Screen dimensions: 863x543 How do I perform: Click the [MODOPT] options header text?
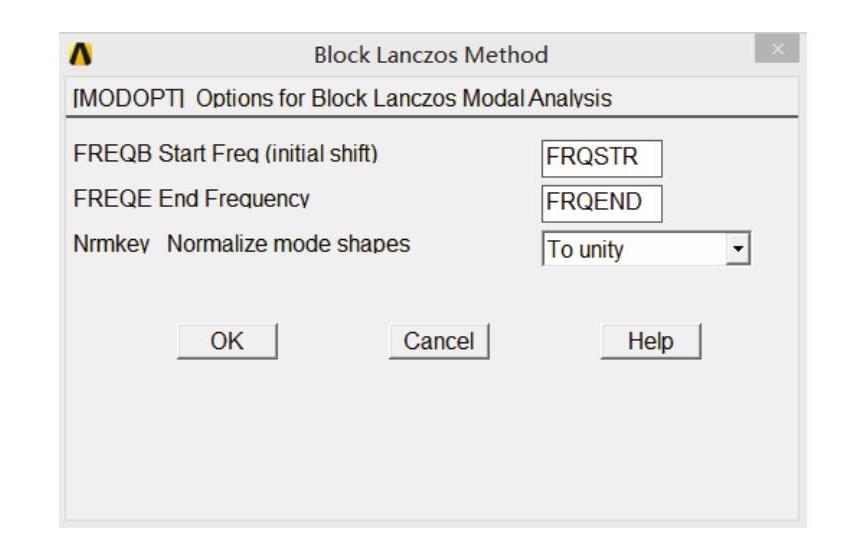(x=342, y=99)
